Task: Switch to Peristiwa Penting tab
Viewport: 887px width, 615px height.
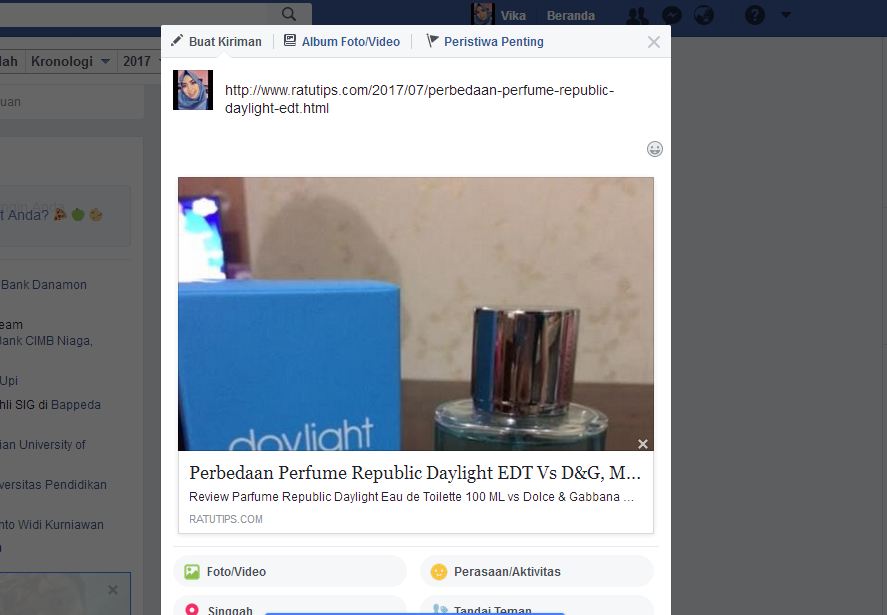Action: point(485,41)
